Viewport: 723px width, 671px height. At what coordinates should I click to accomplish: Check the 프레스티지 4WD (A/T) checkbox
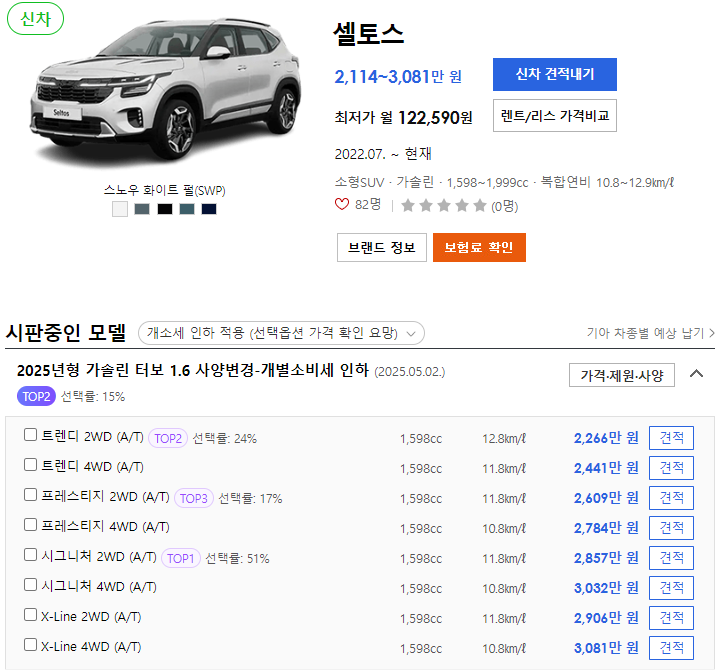30,525
